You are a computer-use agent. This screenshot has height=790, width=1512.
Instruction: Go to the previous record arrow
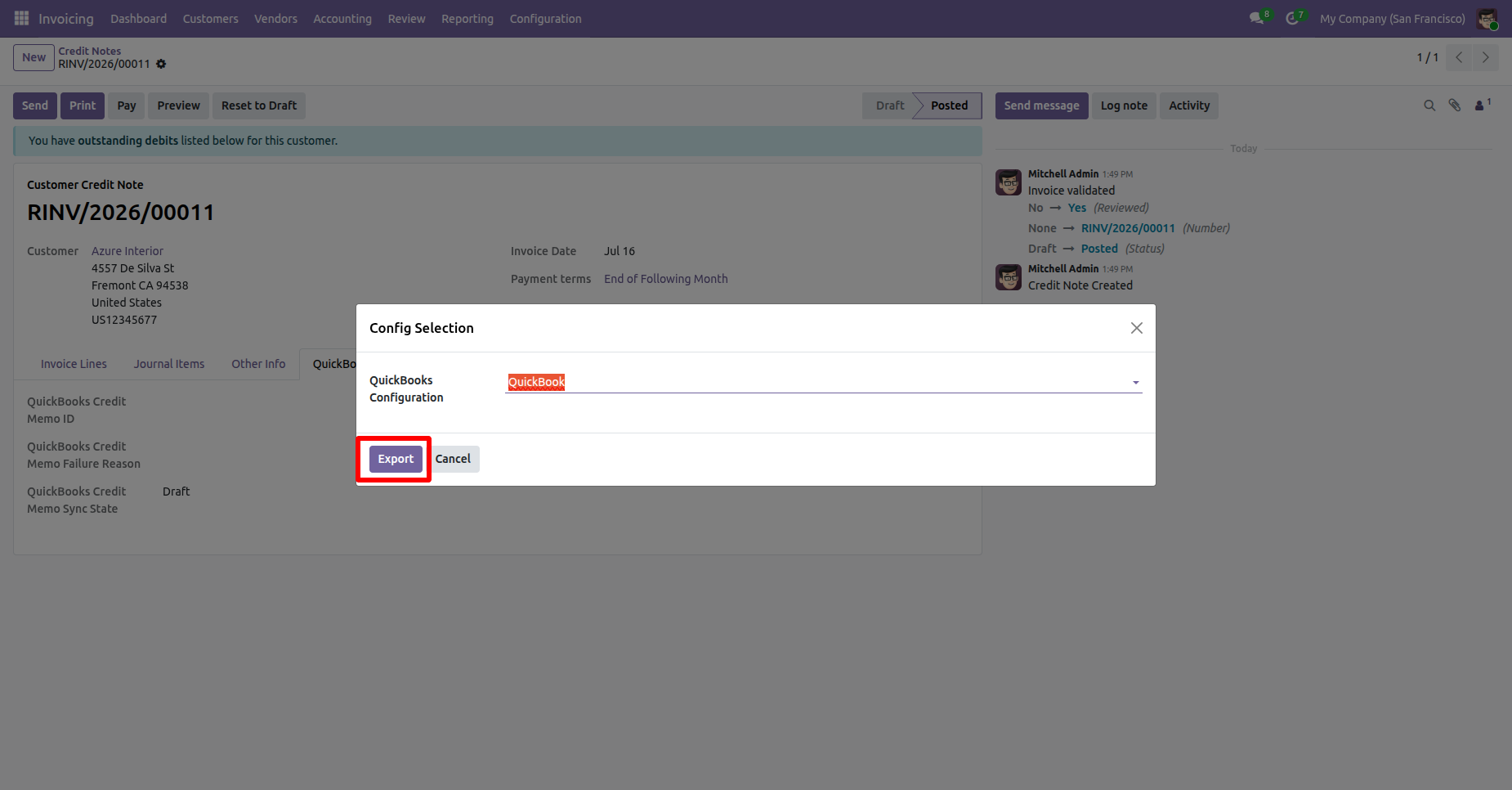pyautogui.click(x=1459, y=57)
